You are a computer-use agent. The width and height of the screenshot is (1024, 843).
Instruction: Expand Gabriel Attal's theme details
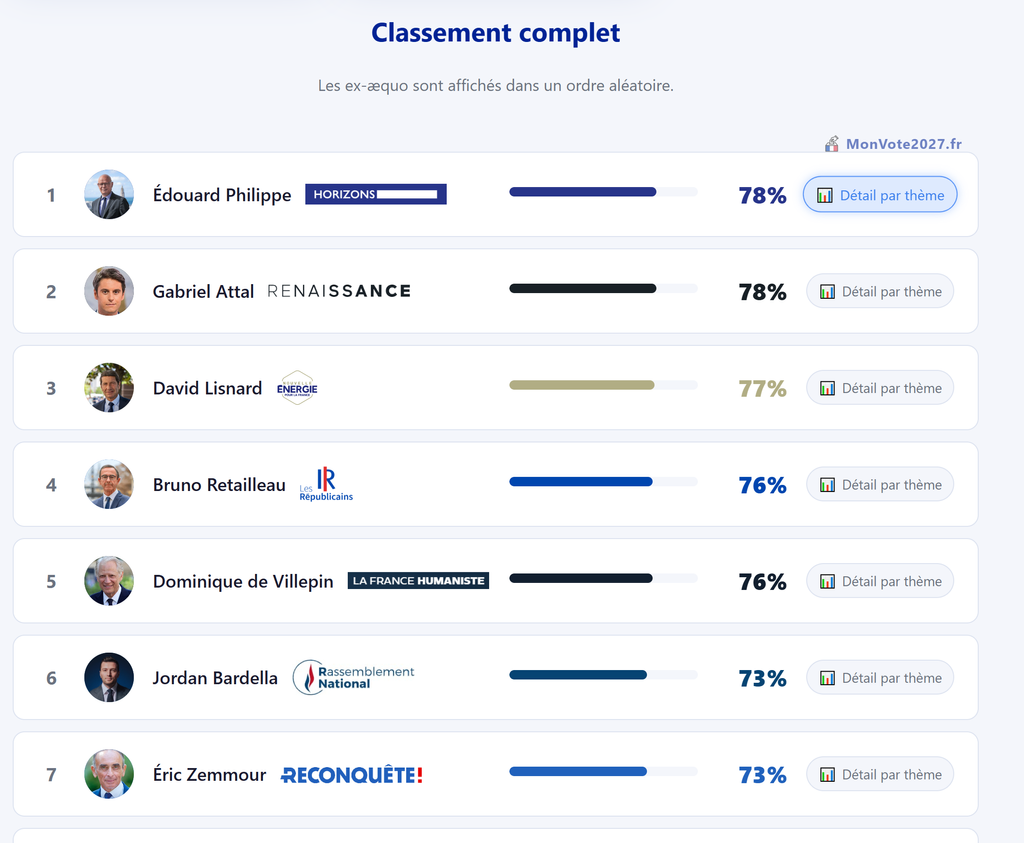pos(880,292)
